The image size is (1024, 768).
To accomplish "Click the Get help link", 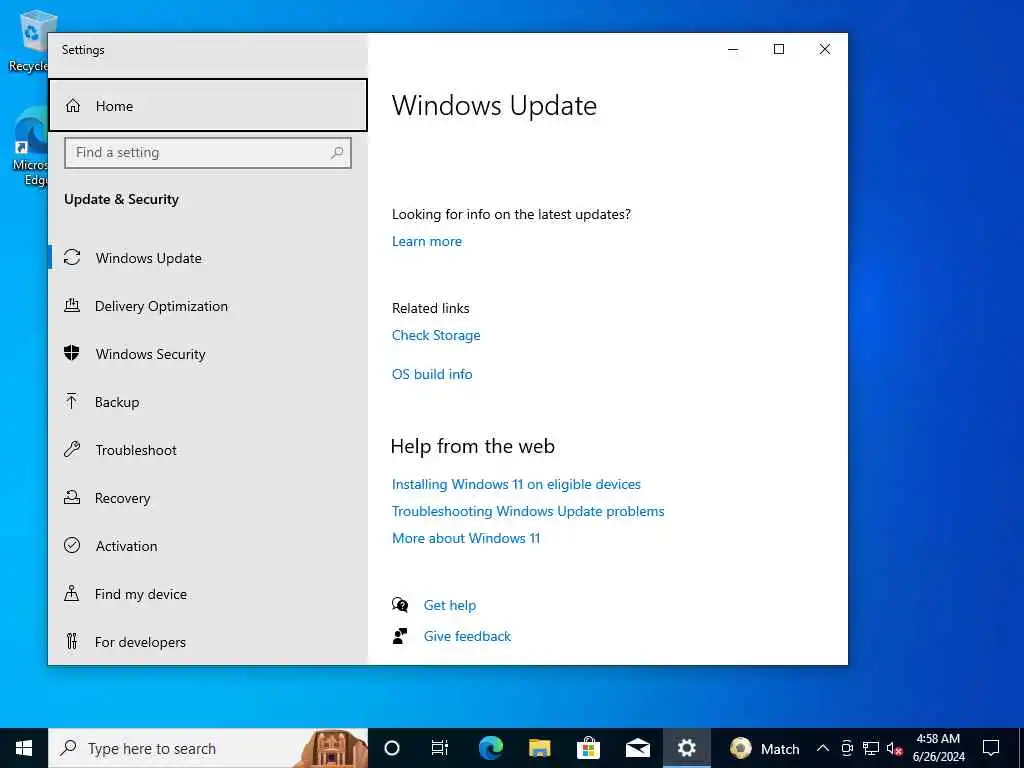I will coord(449,605).
